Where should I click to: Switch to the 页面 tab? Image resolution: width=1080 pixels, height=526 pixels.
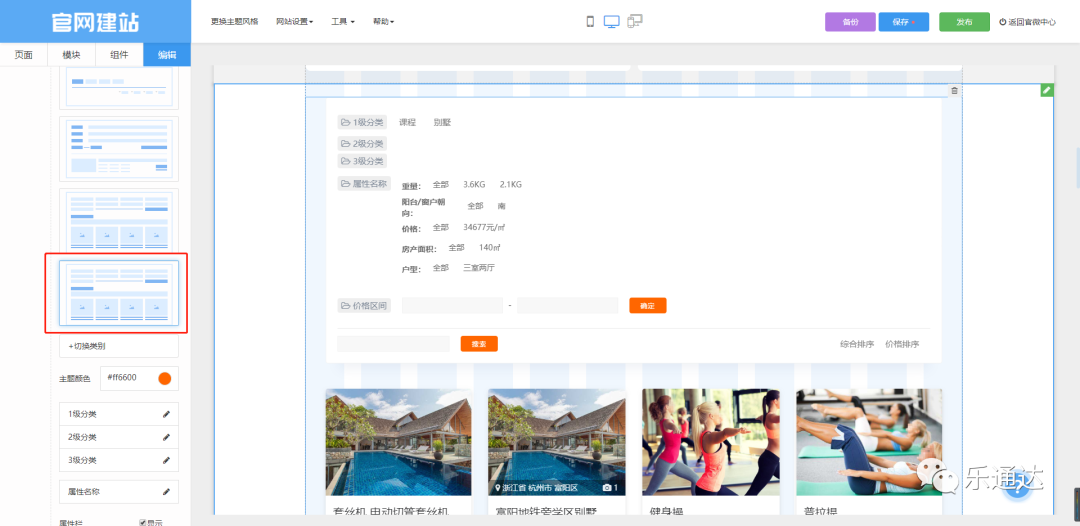tap(23, 55)
